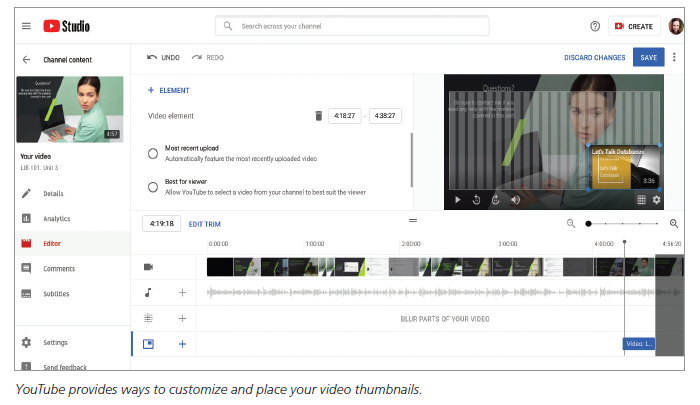The height and width of the screenshot is (405, 700).
Task: Click the video track camera icon
Action: tap(148, 267)
